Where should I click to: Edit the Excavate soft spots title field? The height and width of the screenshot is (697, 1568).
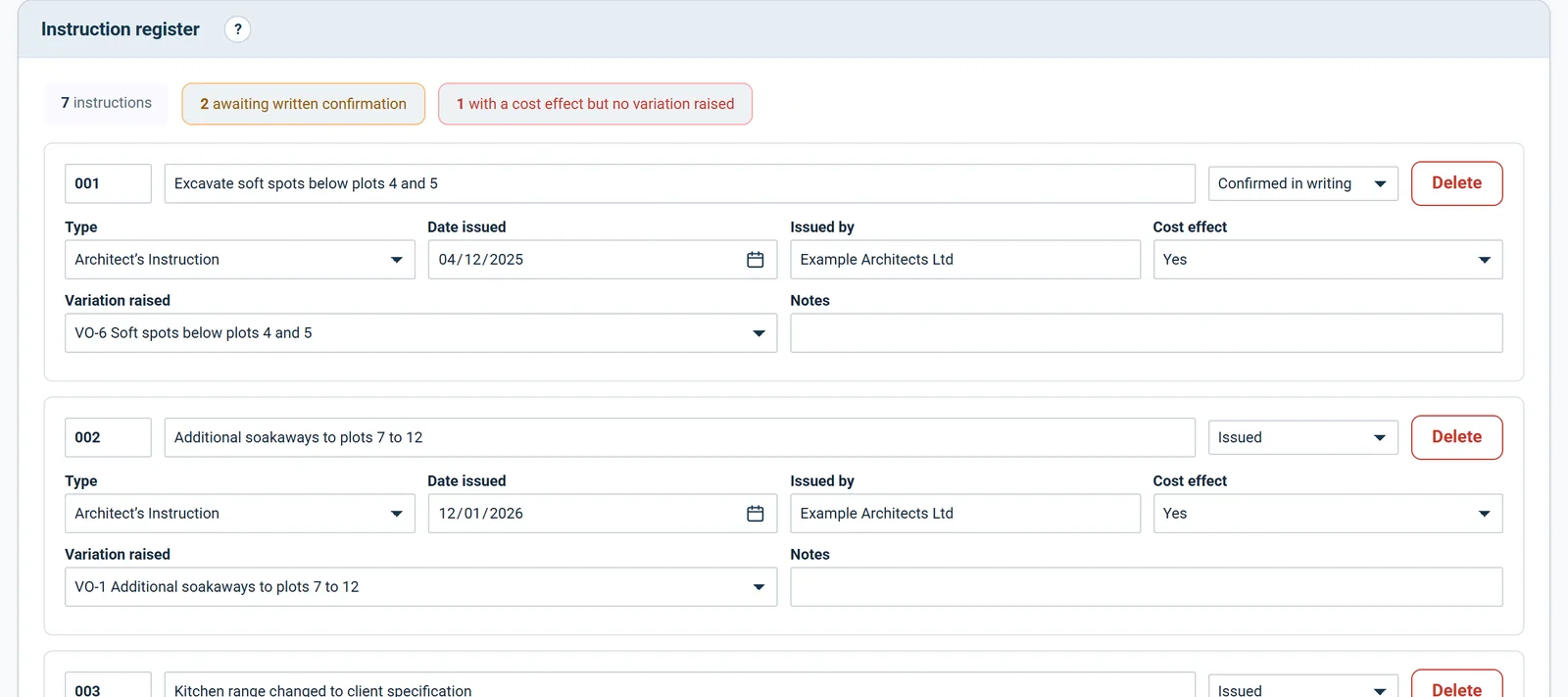click(x=679, y=183)
